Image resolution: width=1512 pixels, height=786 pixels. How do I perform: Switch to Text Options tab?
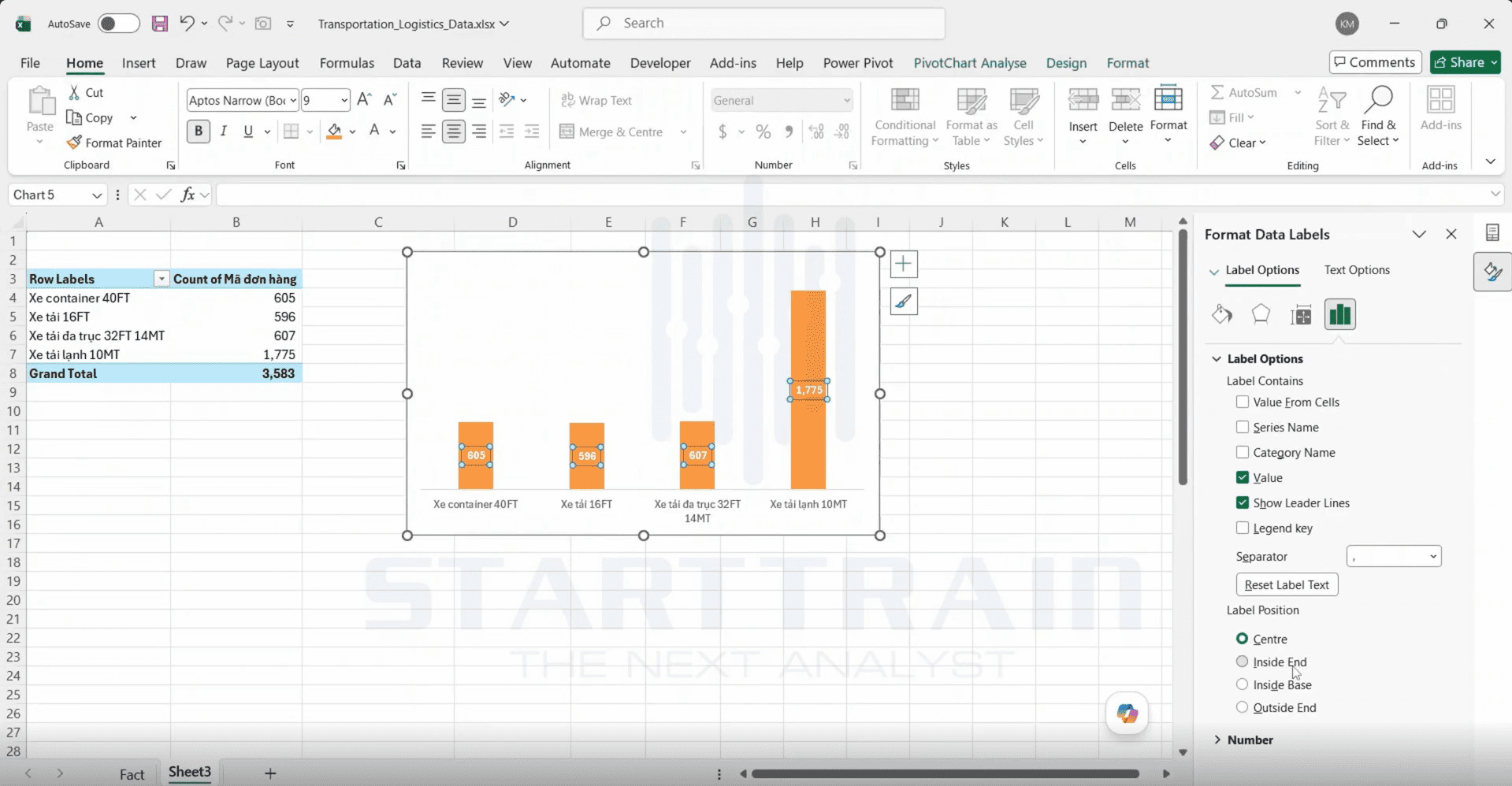point(1357,269)
